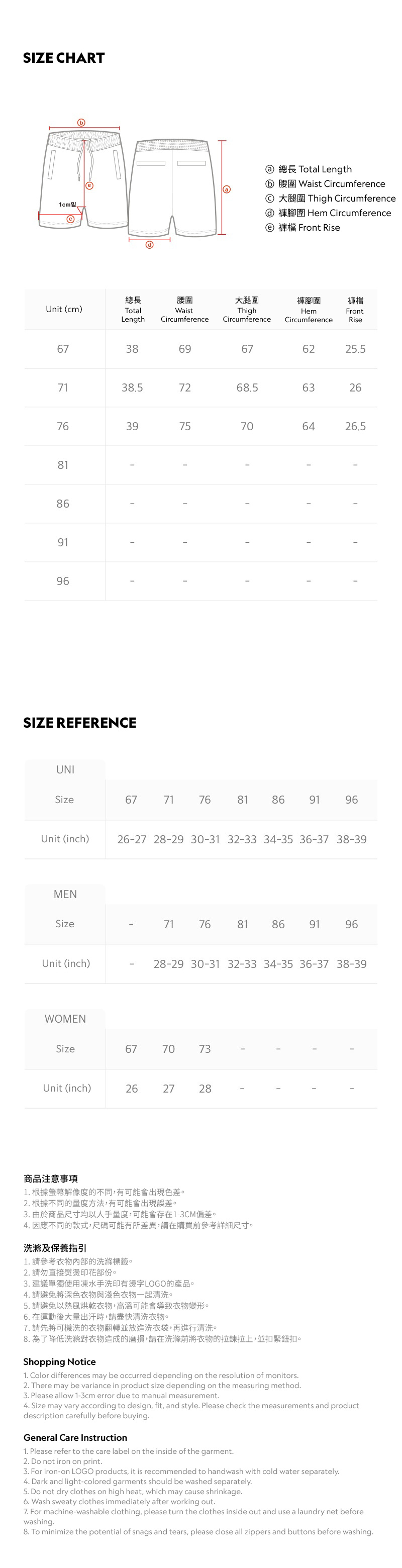
Task: Click the Waist Circumference column header
Action: tap(184, 309)
